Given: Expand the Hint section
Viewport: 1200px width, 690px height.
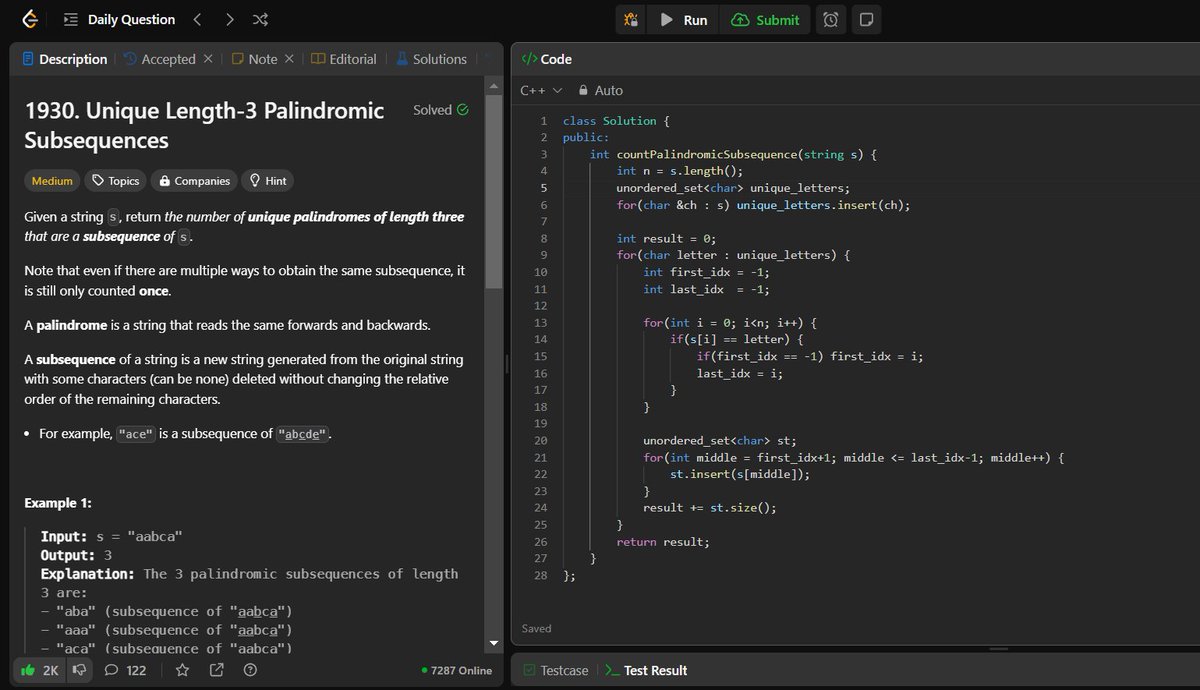Looking at the screenshot, I should point(267,180).
